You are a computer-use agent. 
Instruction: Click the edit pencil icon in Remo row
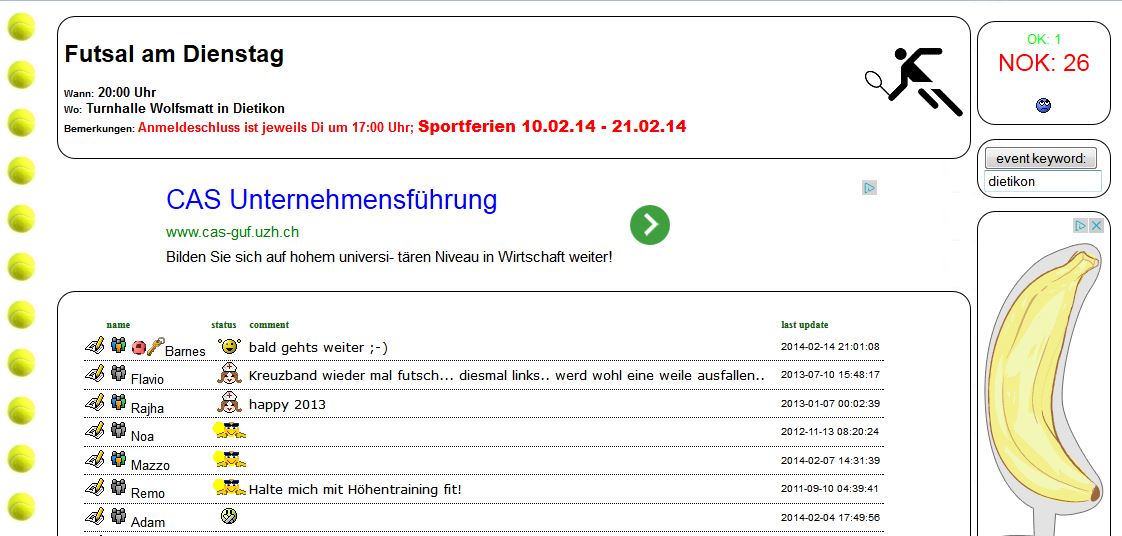tap(94, 487)
